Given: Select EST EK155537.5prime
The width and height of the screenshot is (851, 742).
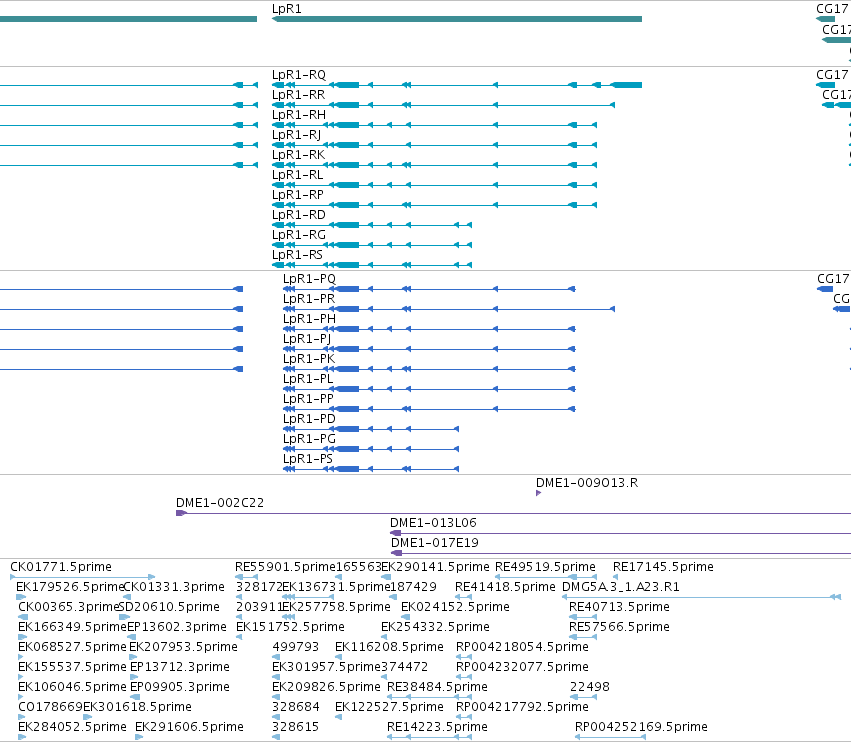Looking at the screenshot, I should pyautogui.click(x=72, y=667).
